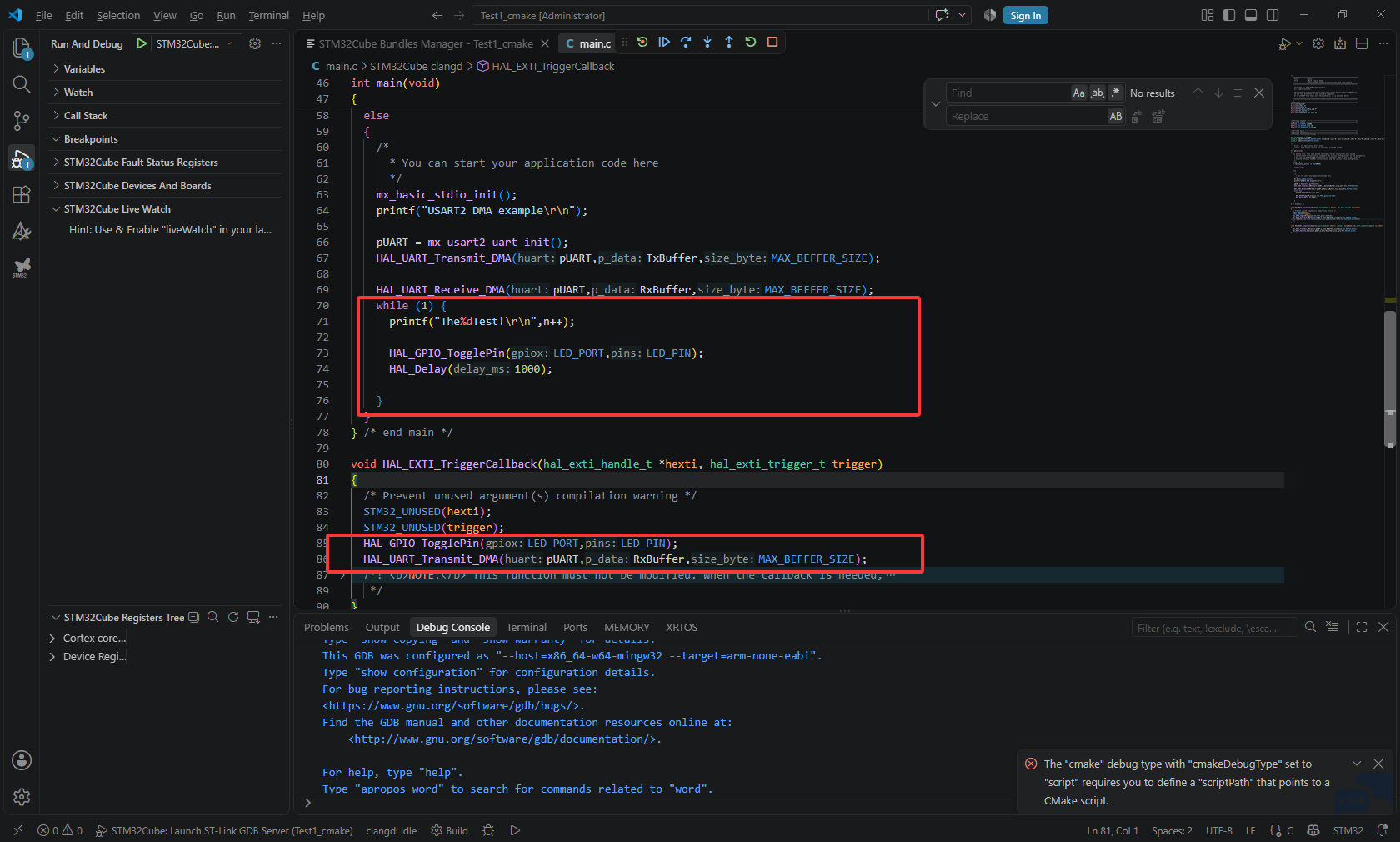
Task: Click Continue in the debug toolbar
Action: coord(664,42)
